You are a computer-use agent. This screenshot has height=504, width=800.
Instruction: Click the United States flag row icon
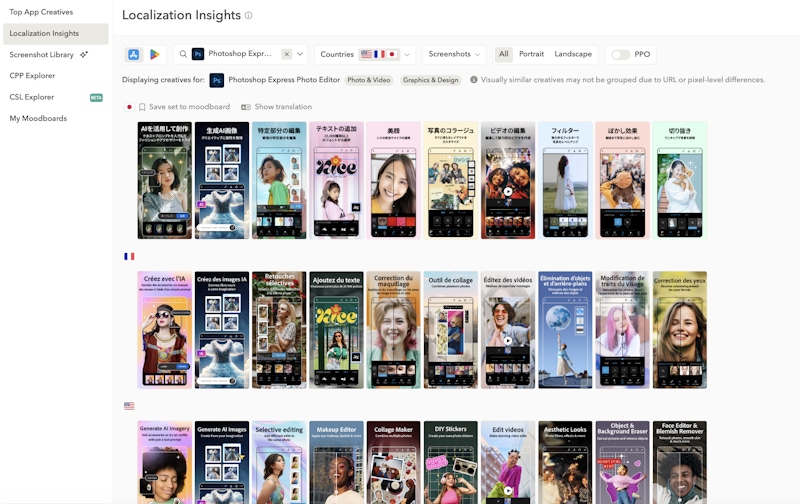[129, 406]
